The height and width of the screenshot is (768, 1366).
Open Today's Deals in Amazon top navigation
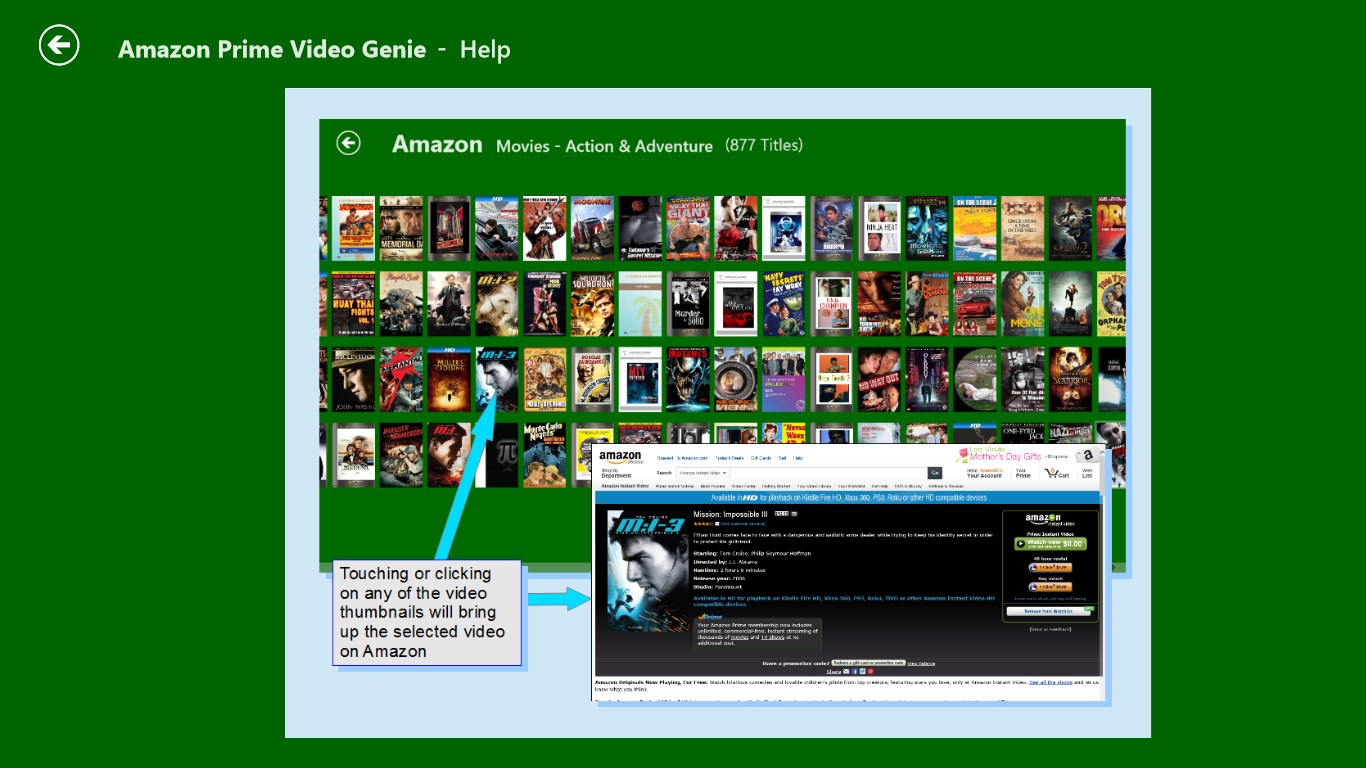[x=729, y=458]
